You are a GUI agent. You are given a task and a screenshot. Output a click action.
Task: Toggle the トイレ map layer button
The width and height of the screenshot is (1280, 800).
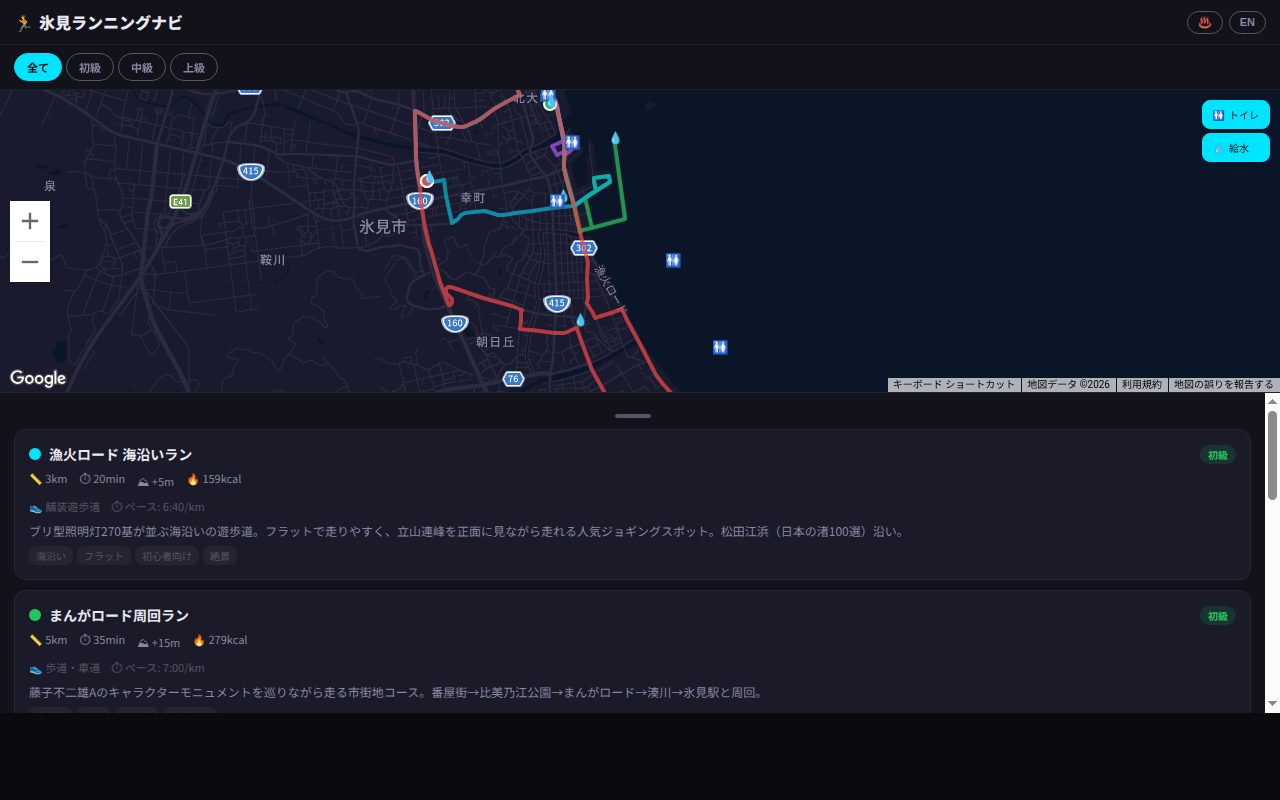[1235, 114]
